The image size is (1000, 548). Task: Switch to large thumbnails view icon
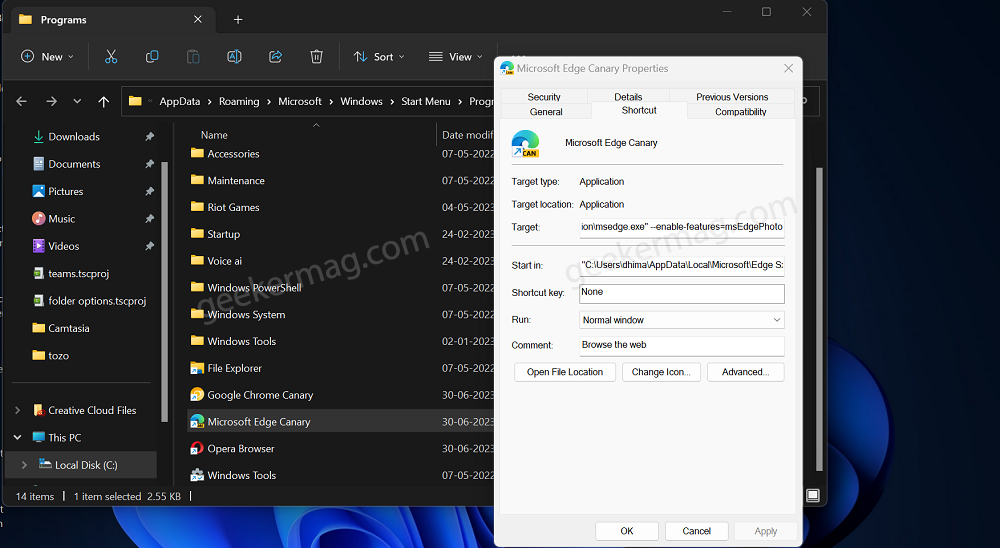coord(812,496)
